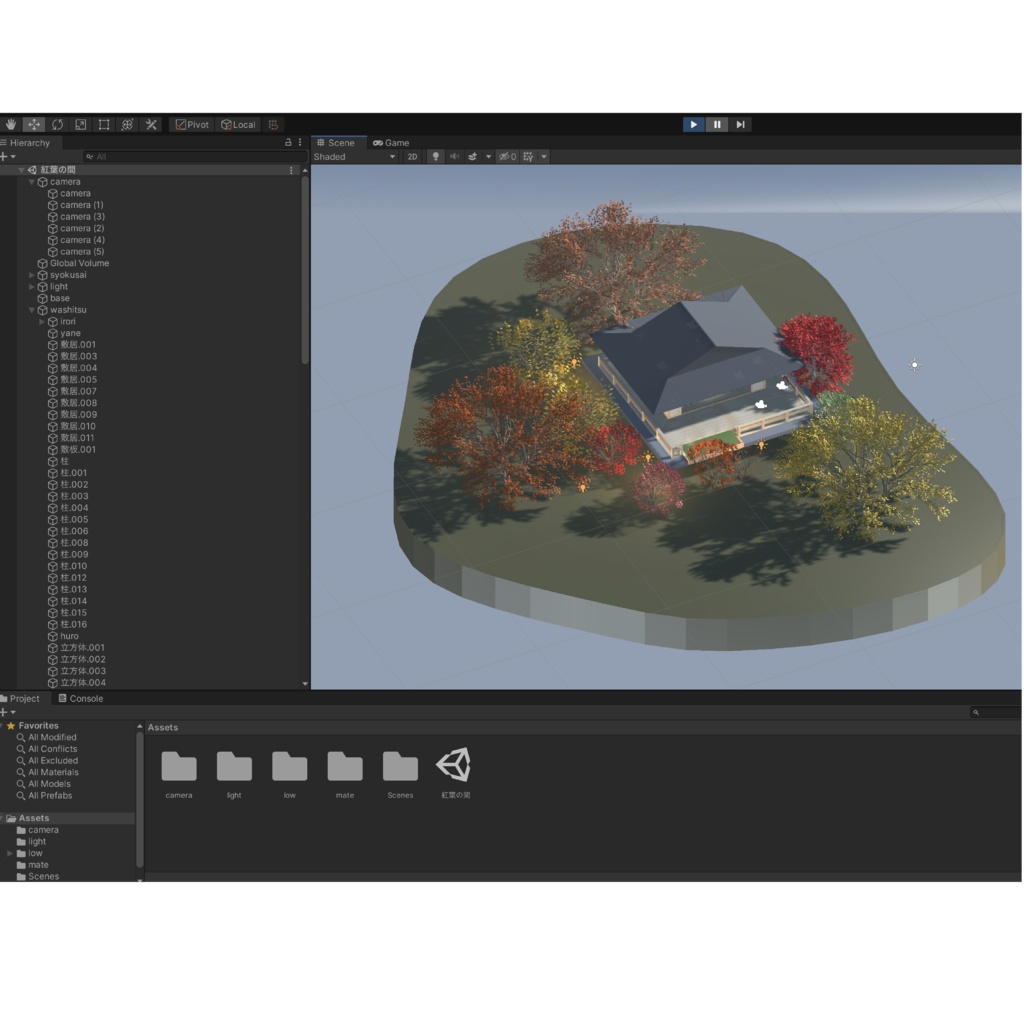The height and width of the screenshot is (1024, 1024).
Task: Collapse the camera parent object
Action: point(31,182)
